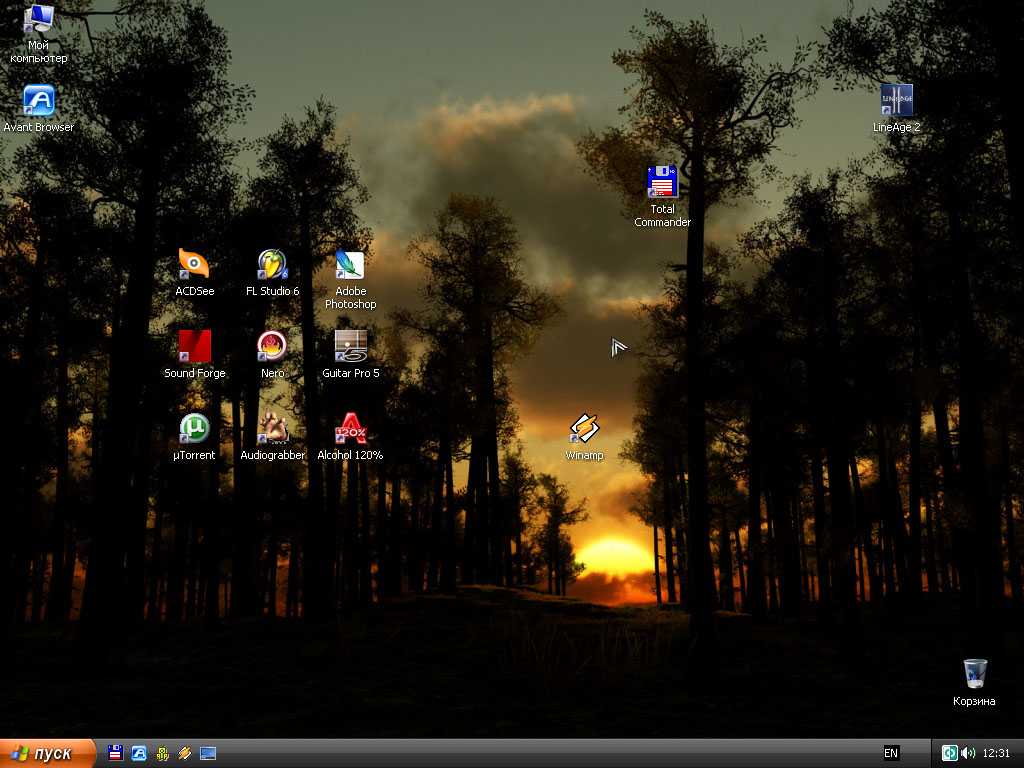This screenshot has width=1024, height=768.
Task: Click the Alcohol 120% desktop icon
Action: point(350,429)
